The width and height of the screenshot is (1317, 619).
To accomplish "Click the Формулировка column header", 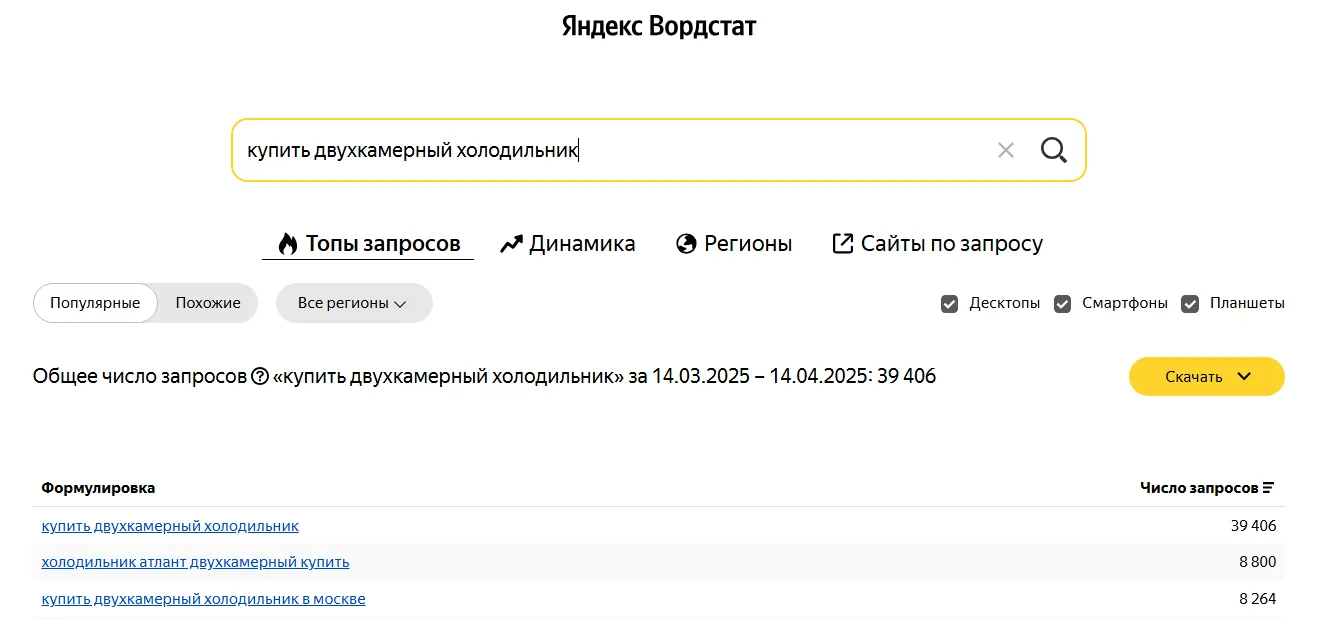I will pos(98,488).
